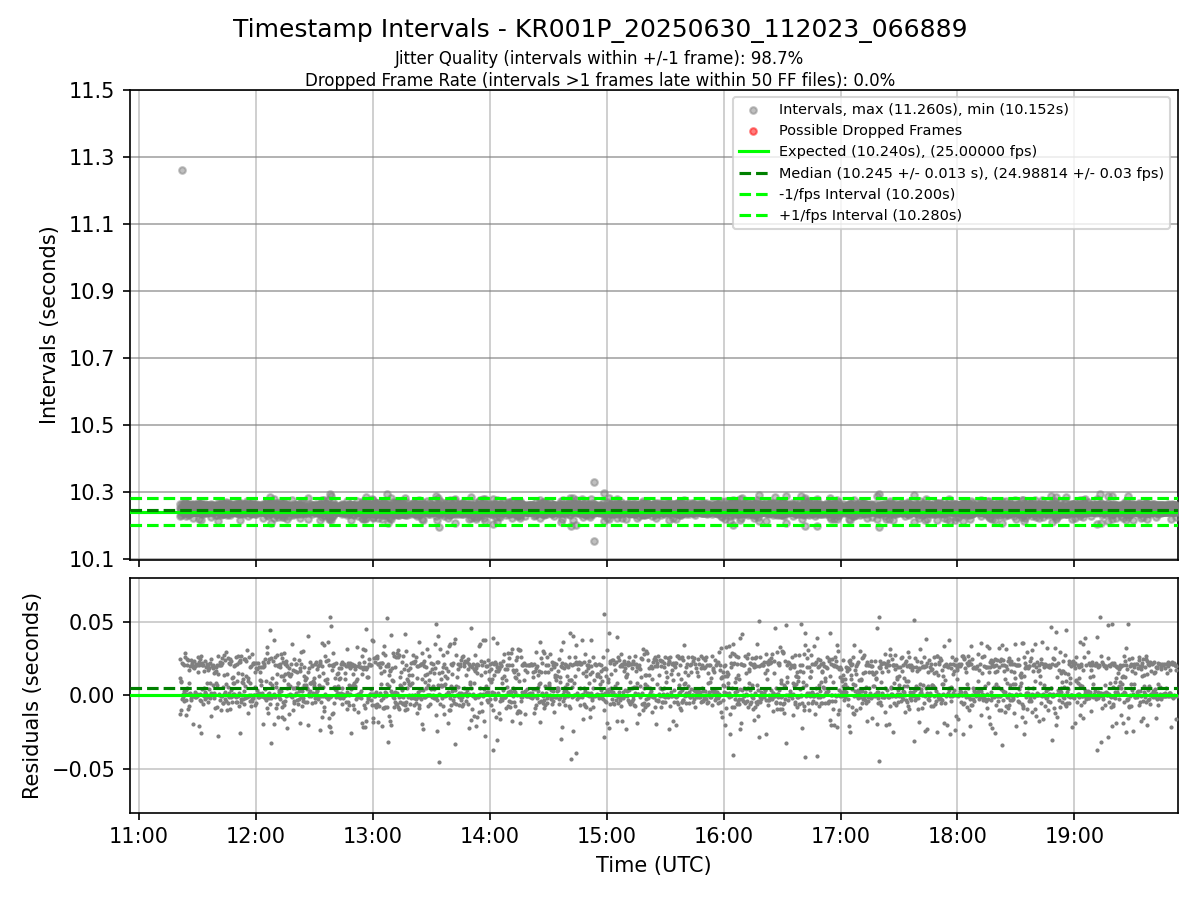
Task: Click legend entry "Expected (10.240s), (25.00000 fps)"
Action: pos(908,151)
